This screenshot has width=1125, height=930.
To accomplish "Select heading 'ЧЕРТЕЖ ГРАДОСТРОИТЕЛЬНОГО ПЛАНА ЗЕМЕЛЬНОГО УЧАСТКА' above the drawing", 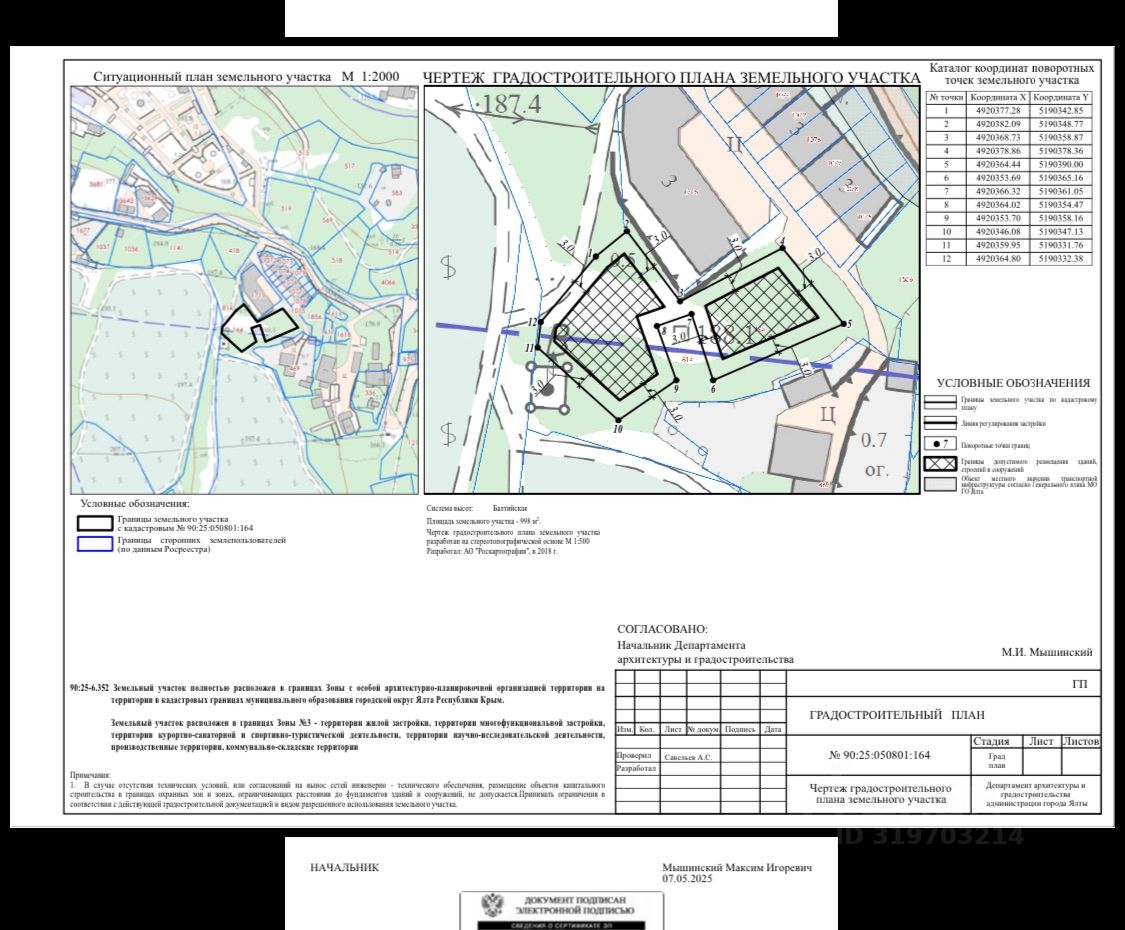I will 671,78.
